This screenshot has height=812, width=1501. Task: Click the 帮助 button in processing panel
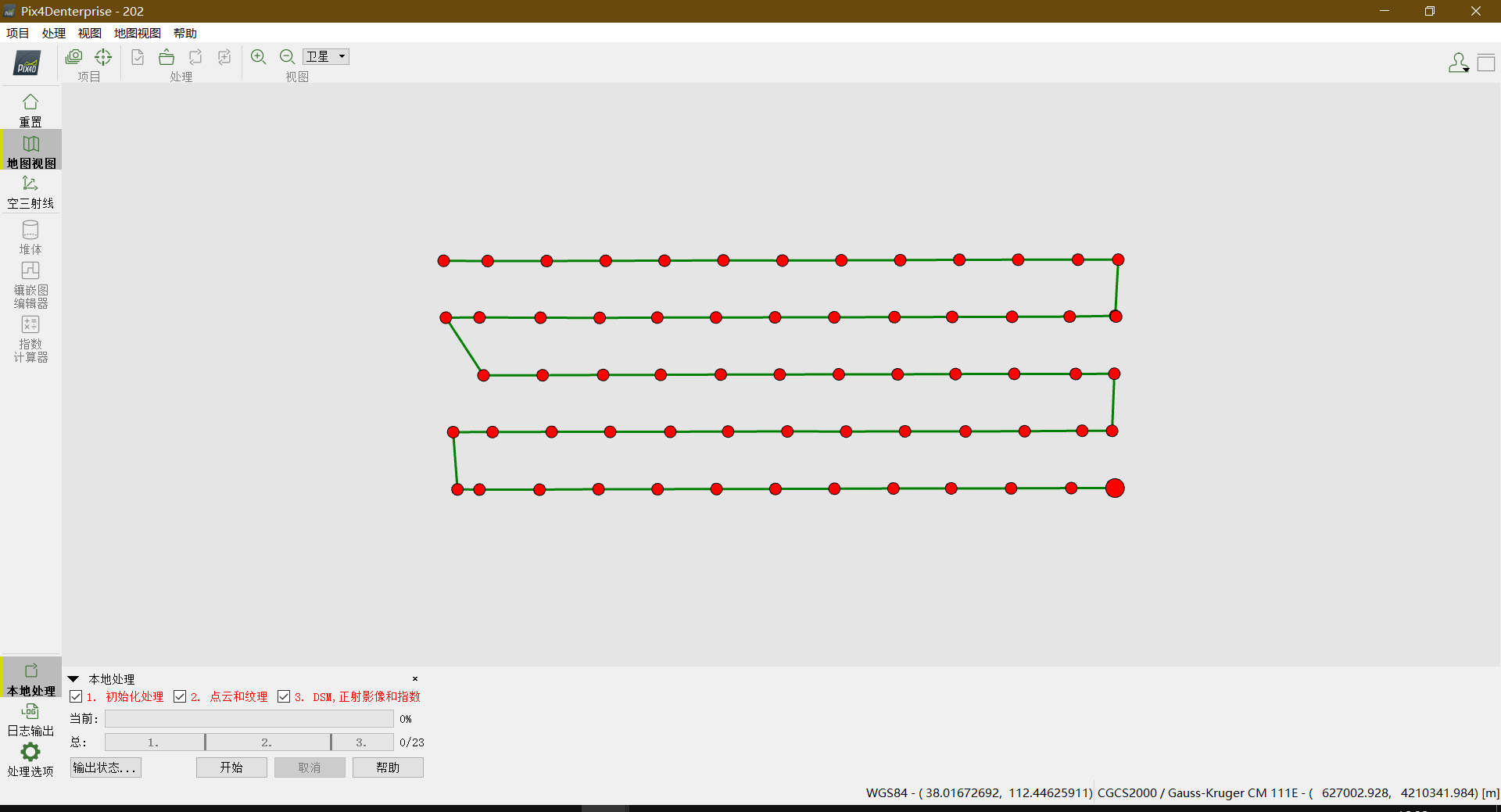pyautogui.click(x=388, y=767)
